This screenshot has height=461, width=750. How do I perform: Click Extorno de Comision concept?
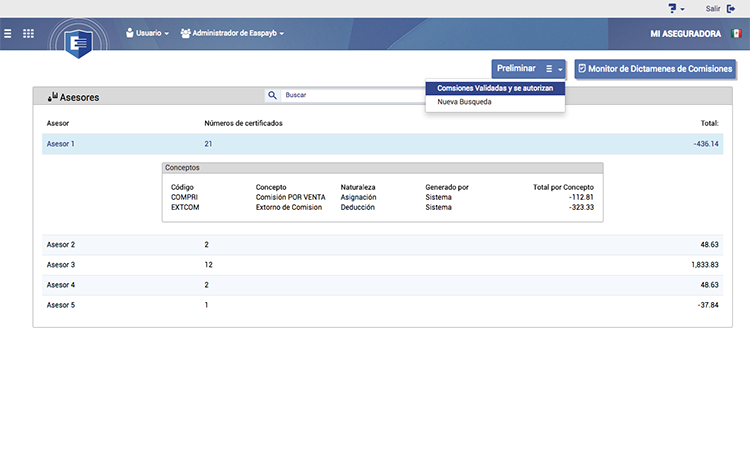pyautogui.click(x=289, y=207)
